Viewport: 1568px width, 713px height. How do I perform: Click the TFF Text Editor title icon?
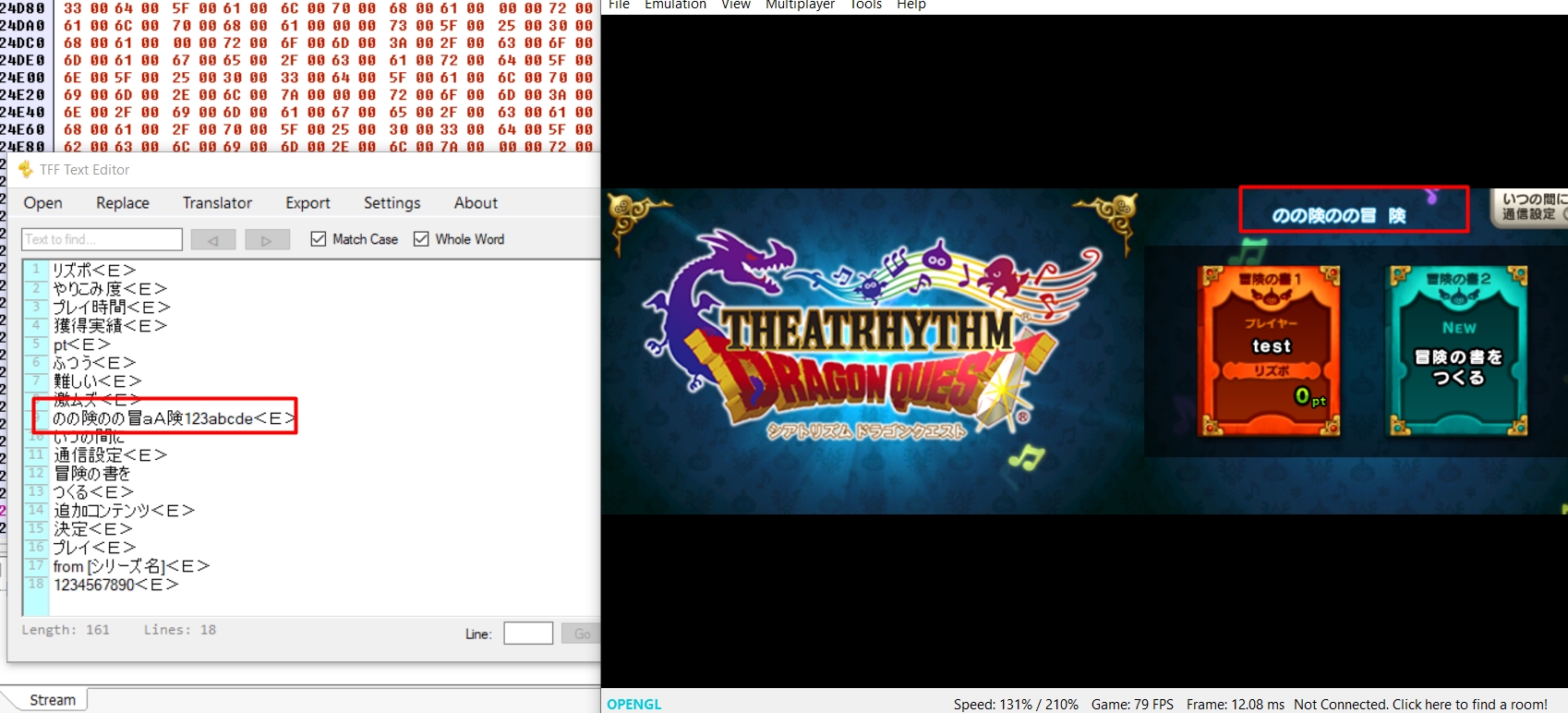26,169
